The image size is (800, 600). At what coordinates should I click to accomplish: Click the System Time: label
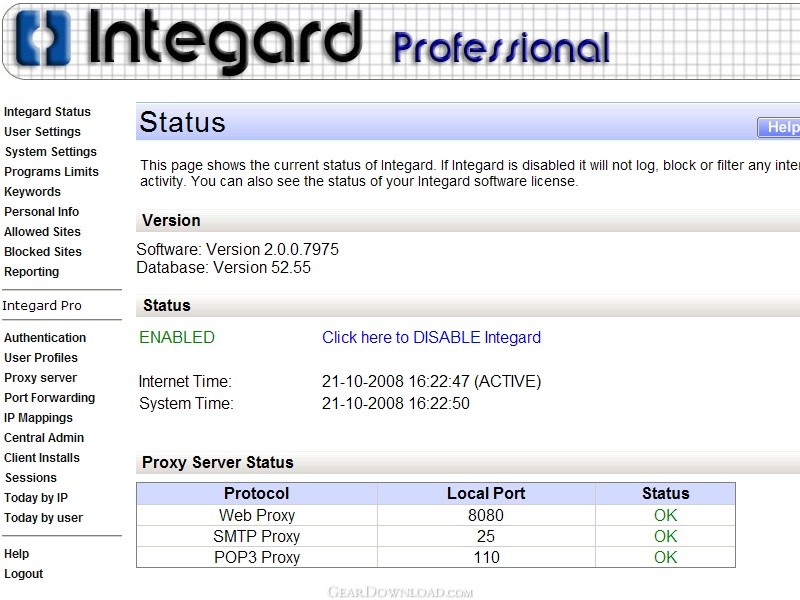pos(186,404)
